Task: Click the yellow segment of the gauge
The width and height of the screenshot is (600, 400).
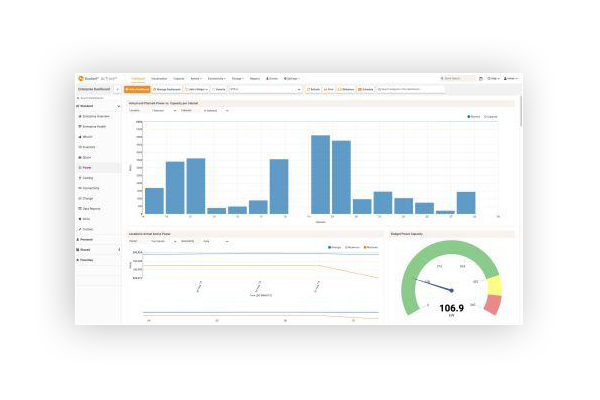Action: (x=494, y=285)
